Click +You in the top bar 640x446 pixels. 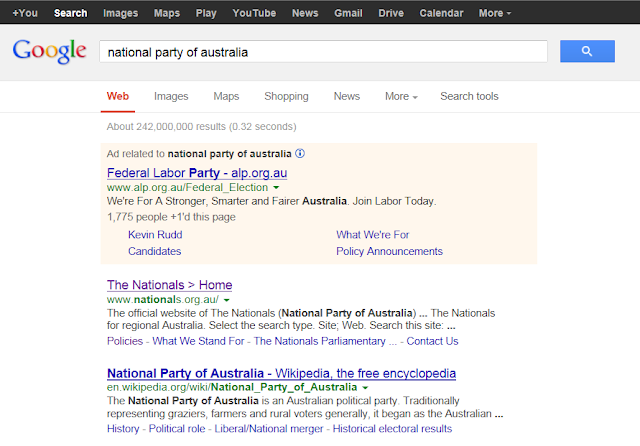(x=25, y=13)
